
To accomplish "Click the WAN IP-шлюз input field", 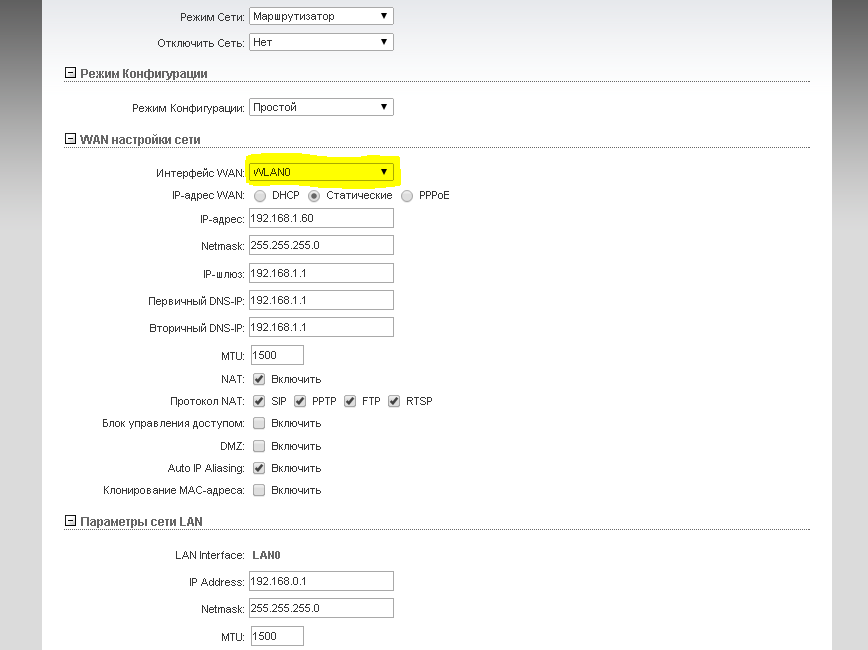I will point(320,273).
